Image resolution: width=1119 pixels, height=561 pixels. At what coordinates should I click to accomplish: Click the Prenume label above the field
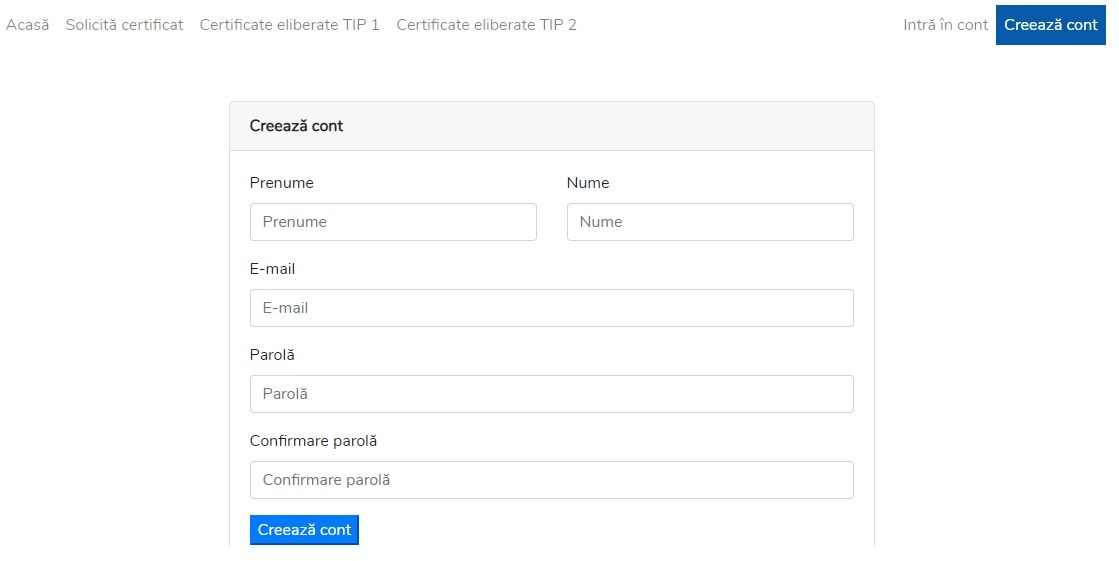[x=281, y=183]
